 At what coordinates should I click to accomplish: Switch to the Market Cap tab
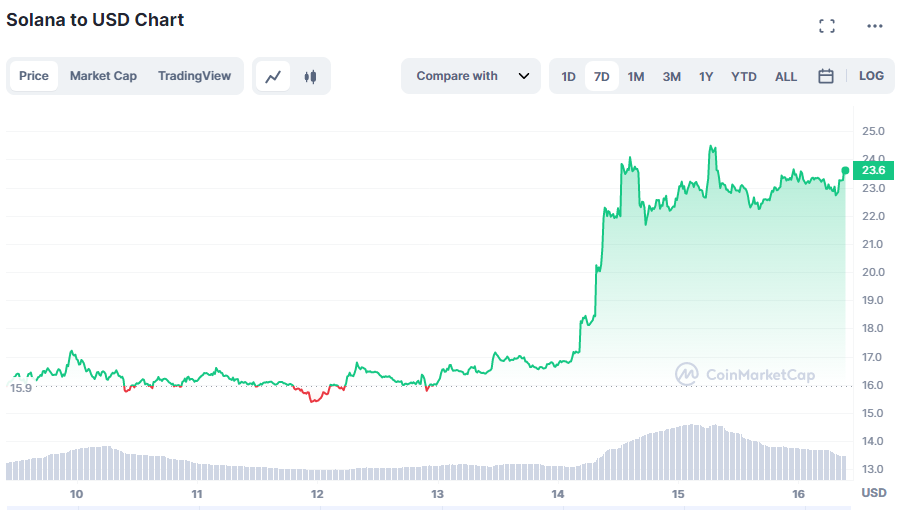point(103,76)
